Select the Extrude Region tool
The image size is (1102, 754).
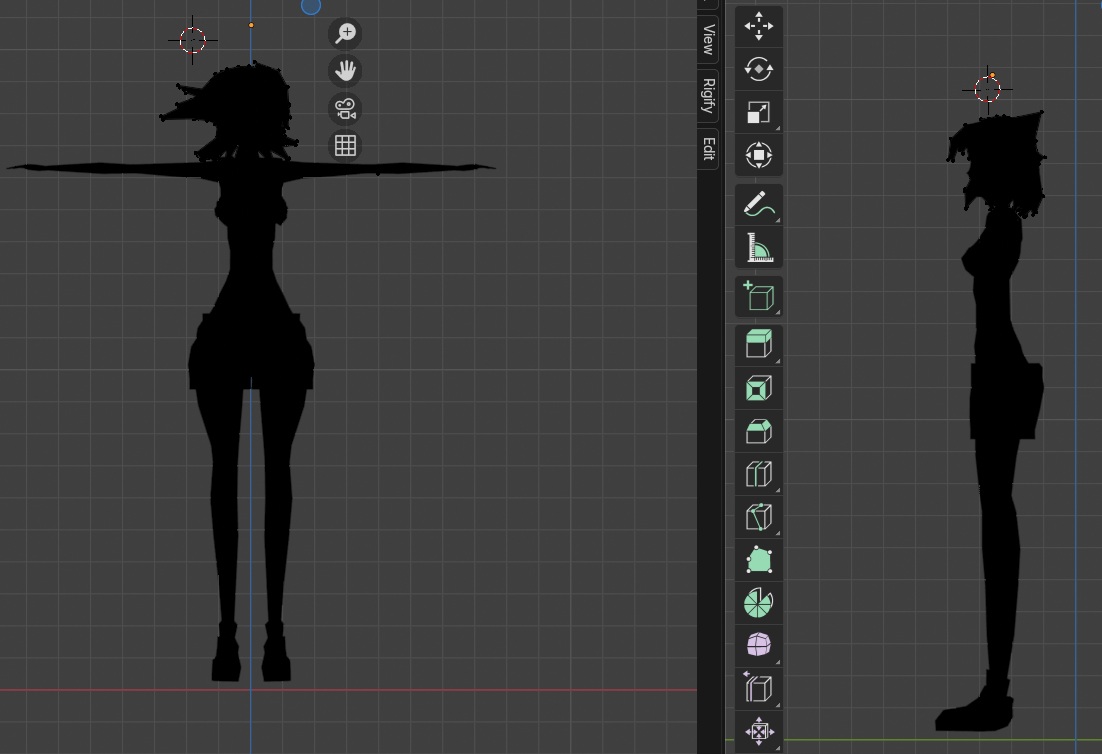click(758, 345)
